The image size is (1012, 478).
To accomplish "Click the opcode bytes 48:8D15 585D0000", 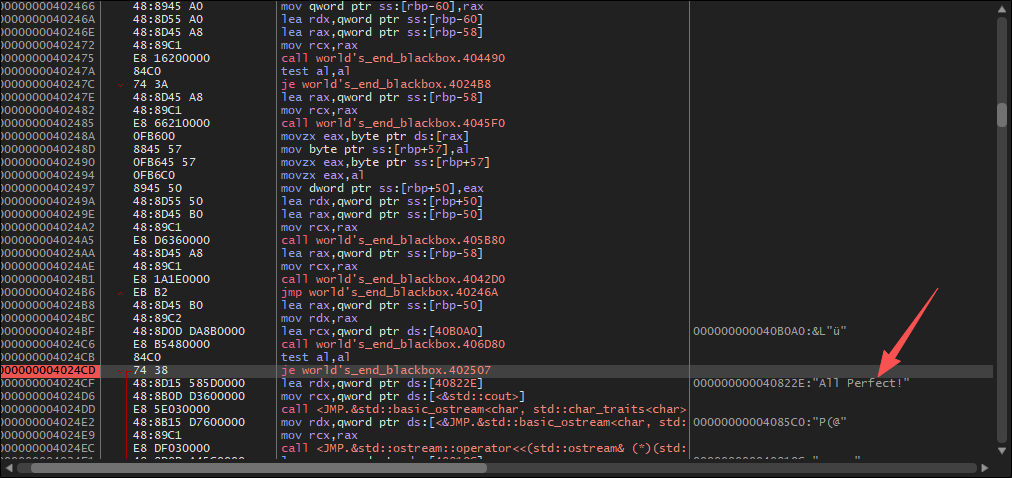I will click(188, 384).
